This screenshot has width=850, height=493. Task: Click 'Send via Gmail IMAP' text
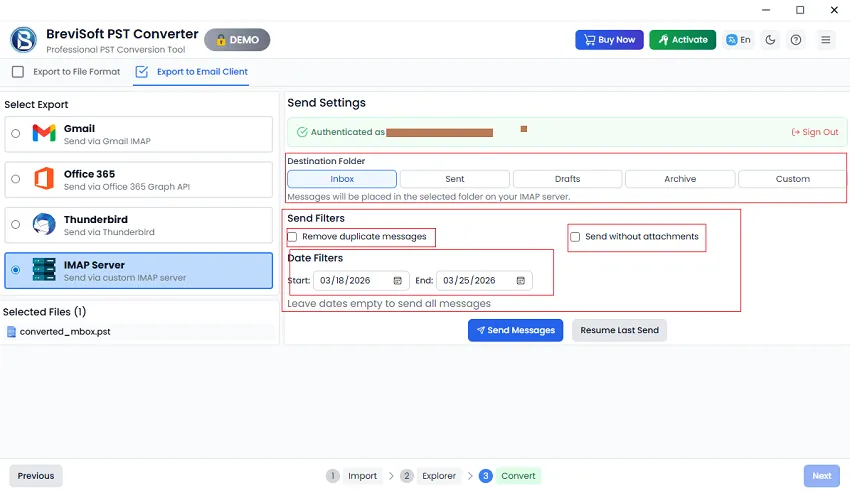click(107, 141)
